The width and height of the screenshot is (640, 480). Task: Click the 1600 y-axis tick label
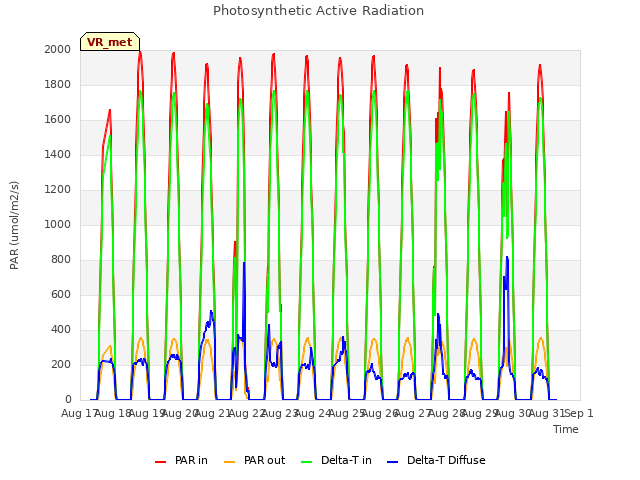tap(58, 120)
